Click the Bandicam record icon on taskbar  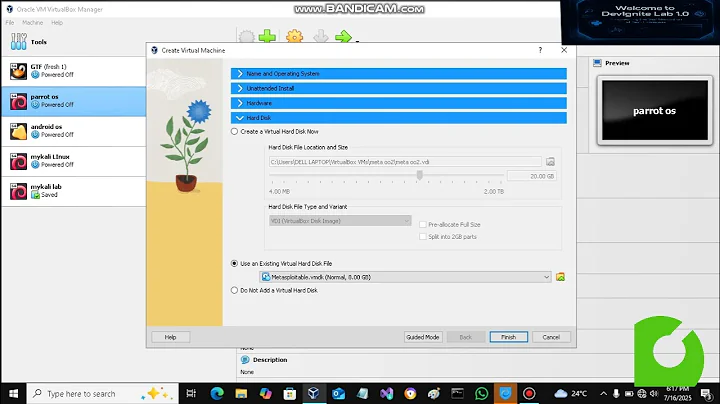point(529,393)
